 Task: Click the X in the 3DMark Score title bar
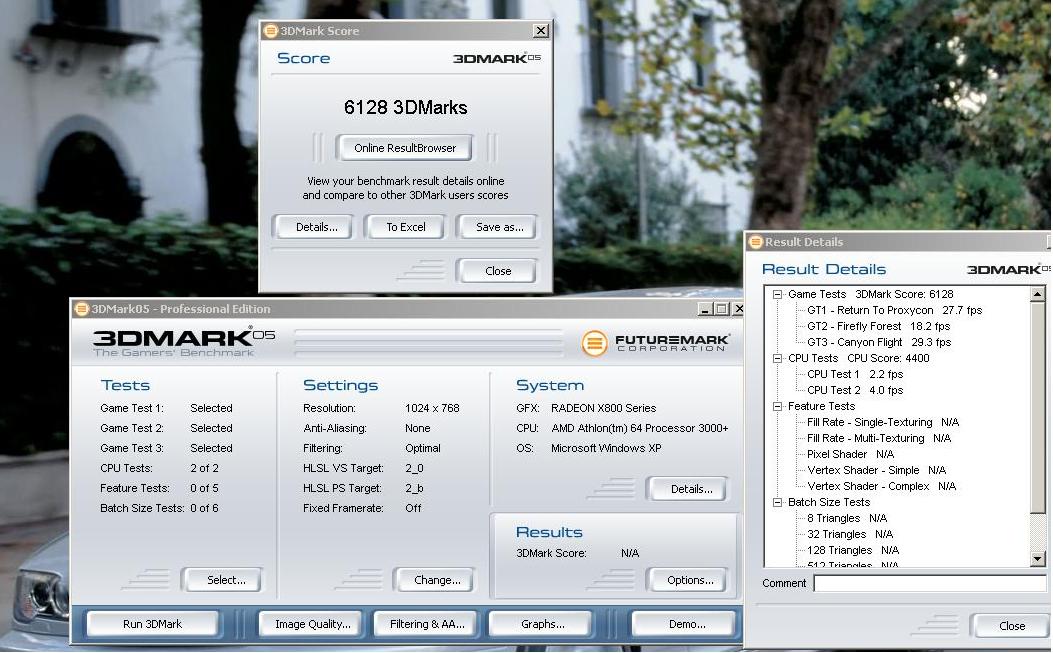[x=541, y=31]
